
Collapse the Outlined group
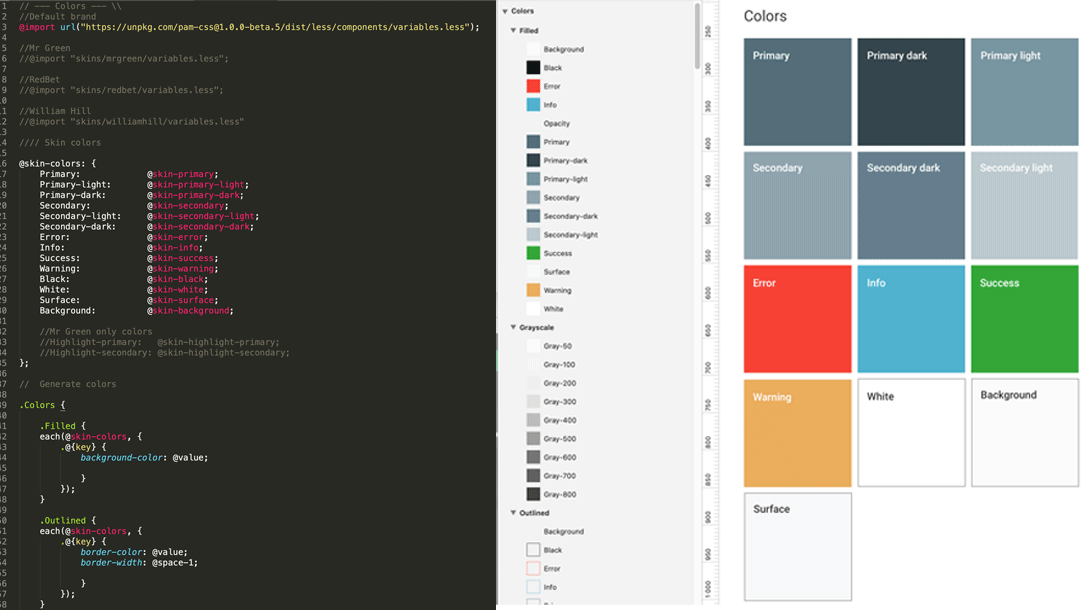pyautogui.click(x=513, y=512)
